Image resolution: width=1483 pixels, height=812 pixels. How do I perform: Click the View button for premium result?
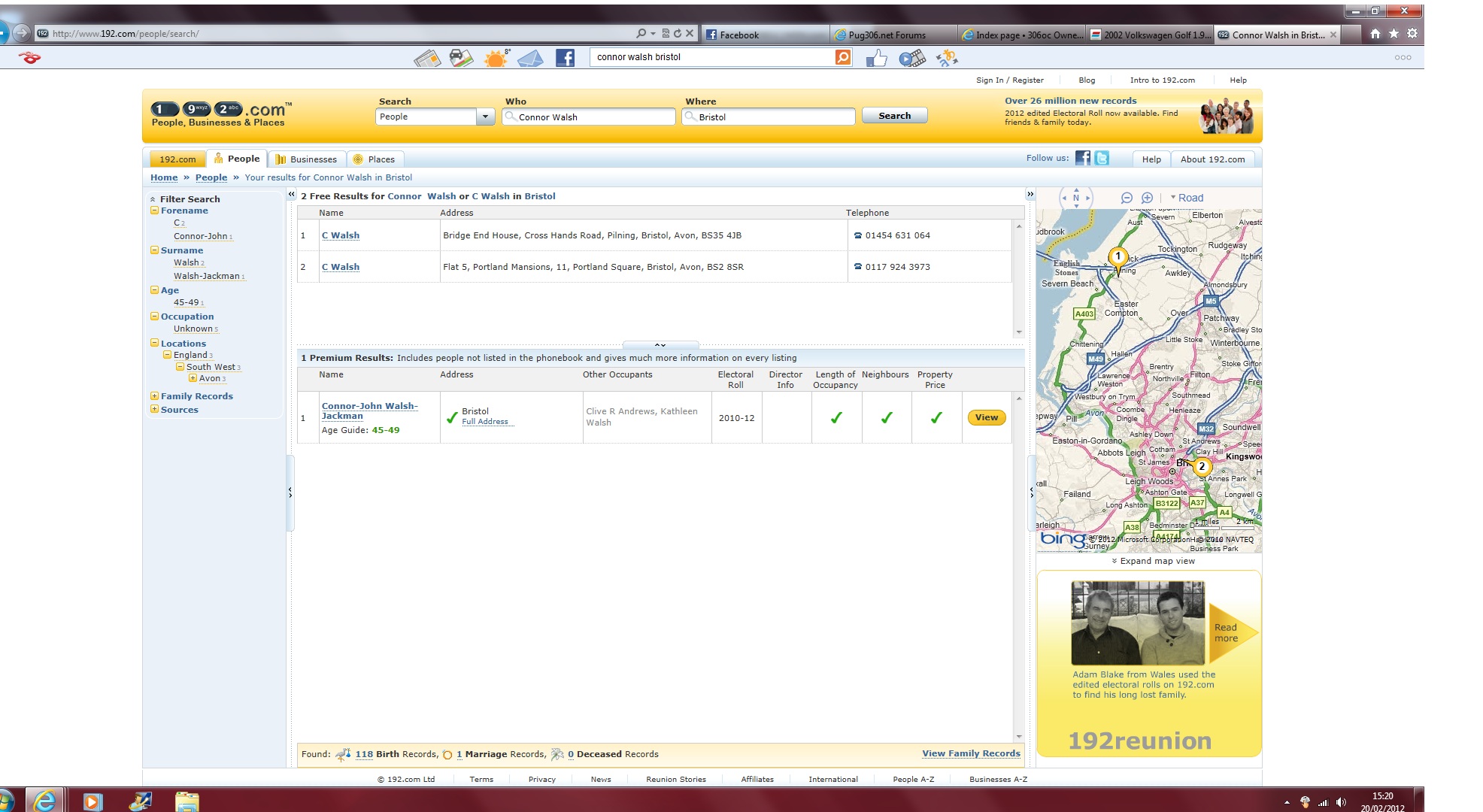986,417
